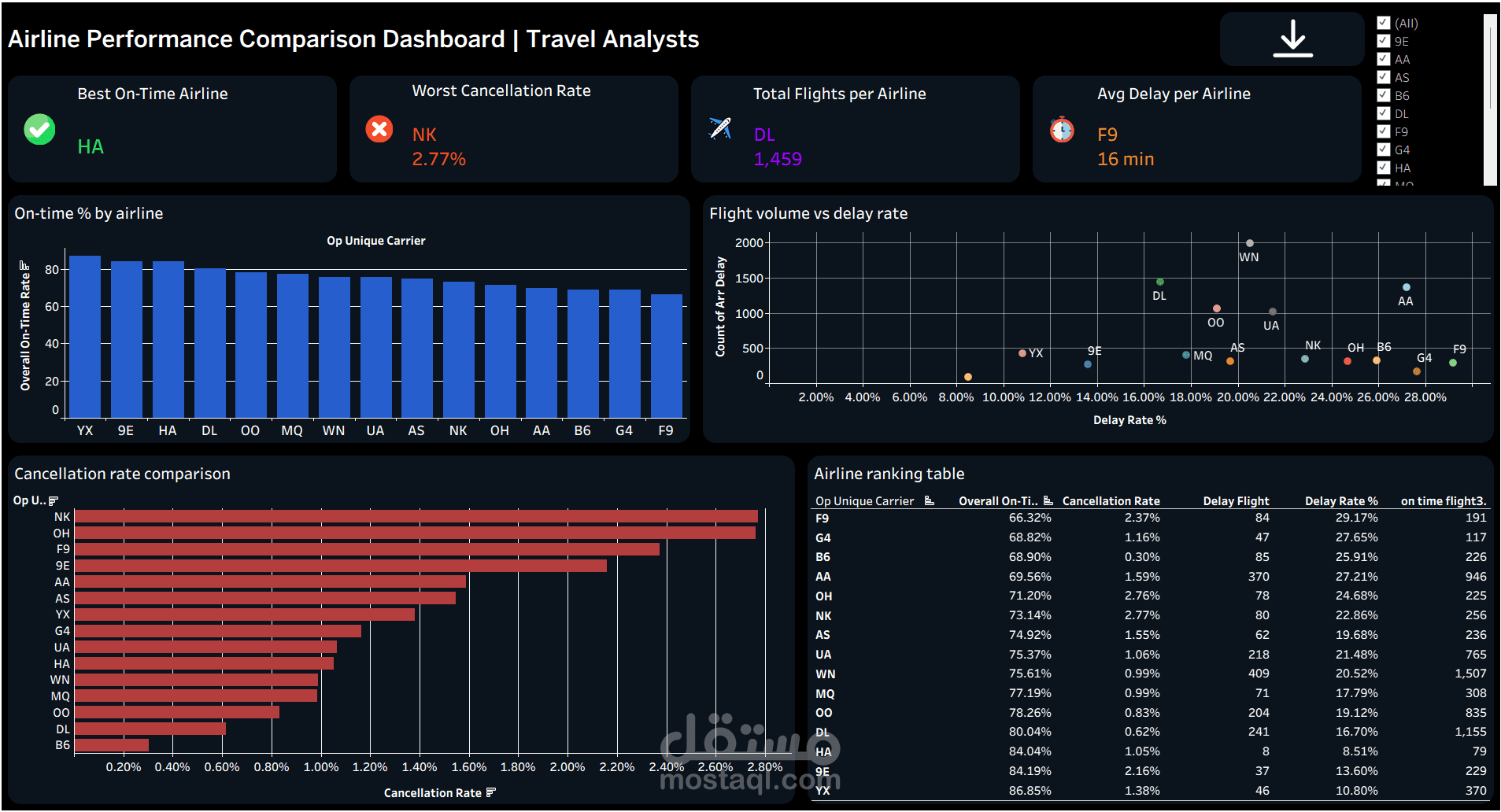
Task: Click the sort icon on Overall On-Time Rate axis
Action: coord(24,265)
